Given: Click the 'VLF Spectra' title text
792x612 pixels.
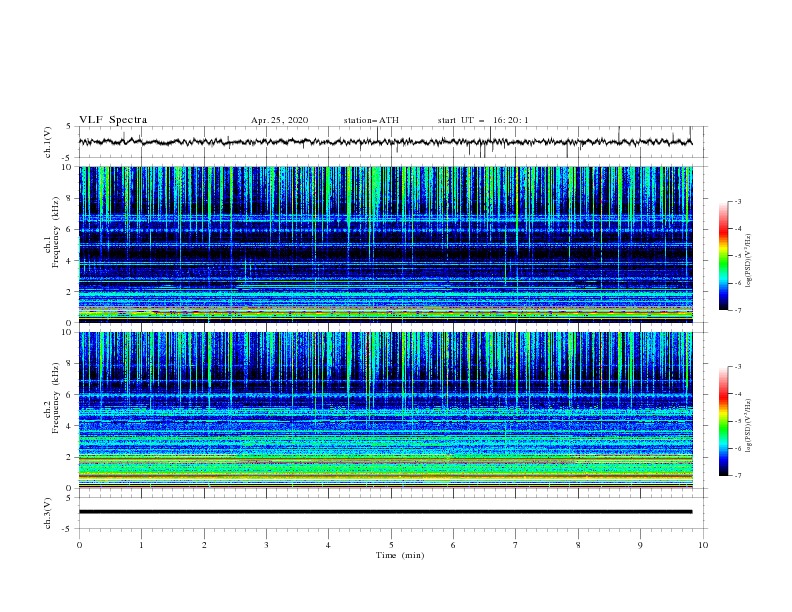Looking at the screenshot, I should point(113,120).
